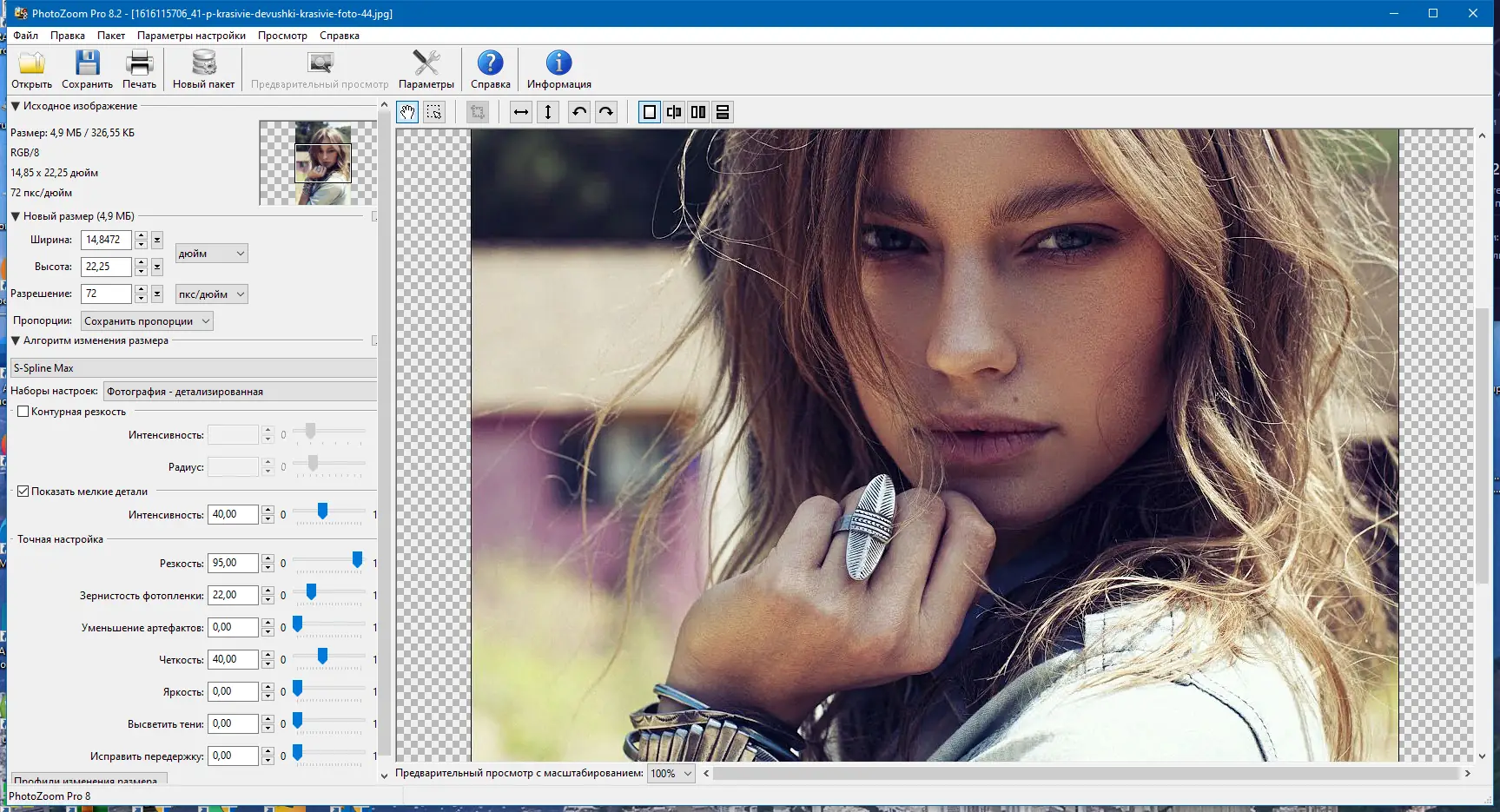Adjust the Исправить передержку slider
Image resolution: width=1500 pixels, height=812 pixels.
[x=297, y=754]
